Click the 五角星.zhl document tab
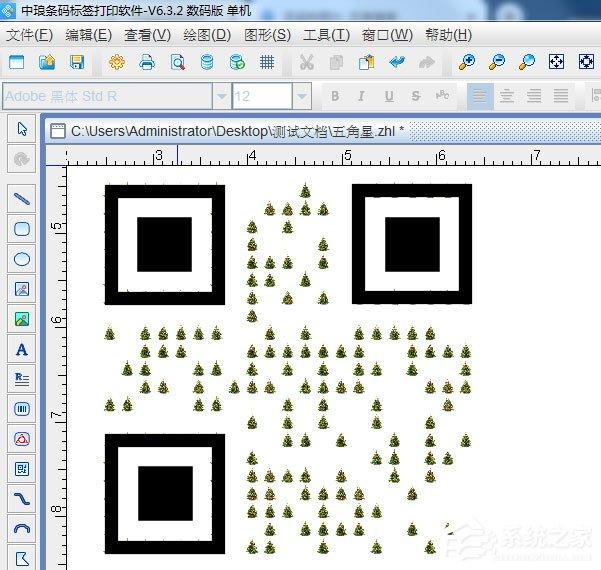The height and width of the screenshot is (570, 601). (227, 131)
